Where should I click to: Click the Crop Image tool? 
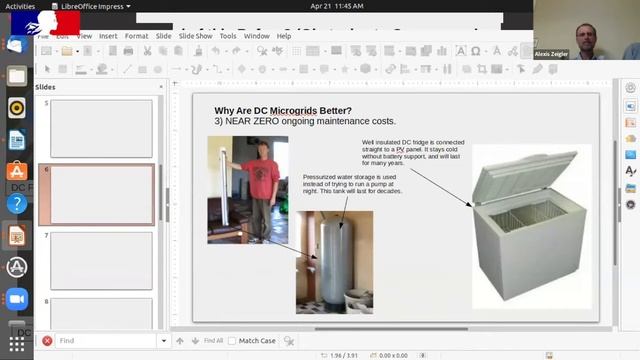482,69
